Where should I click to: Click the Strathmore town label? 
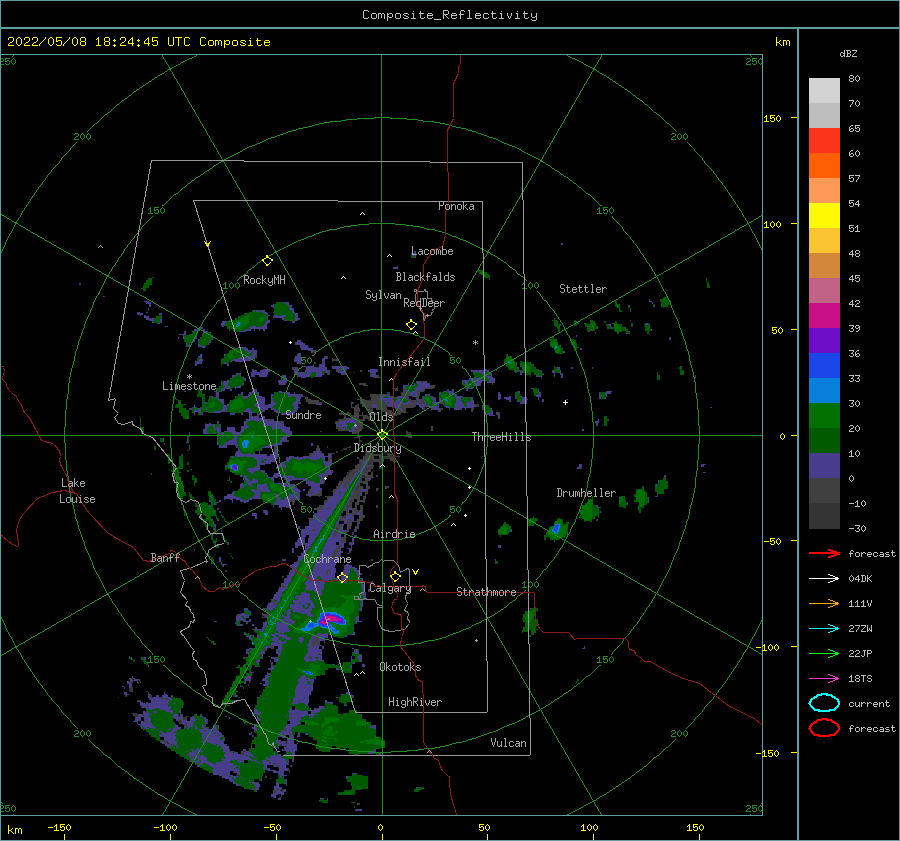486,592
